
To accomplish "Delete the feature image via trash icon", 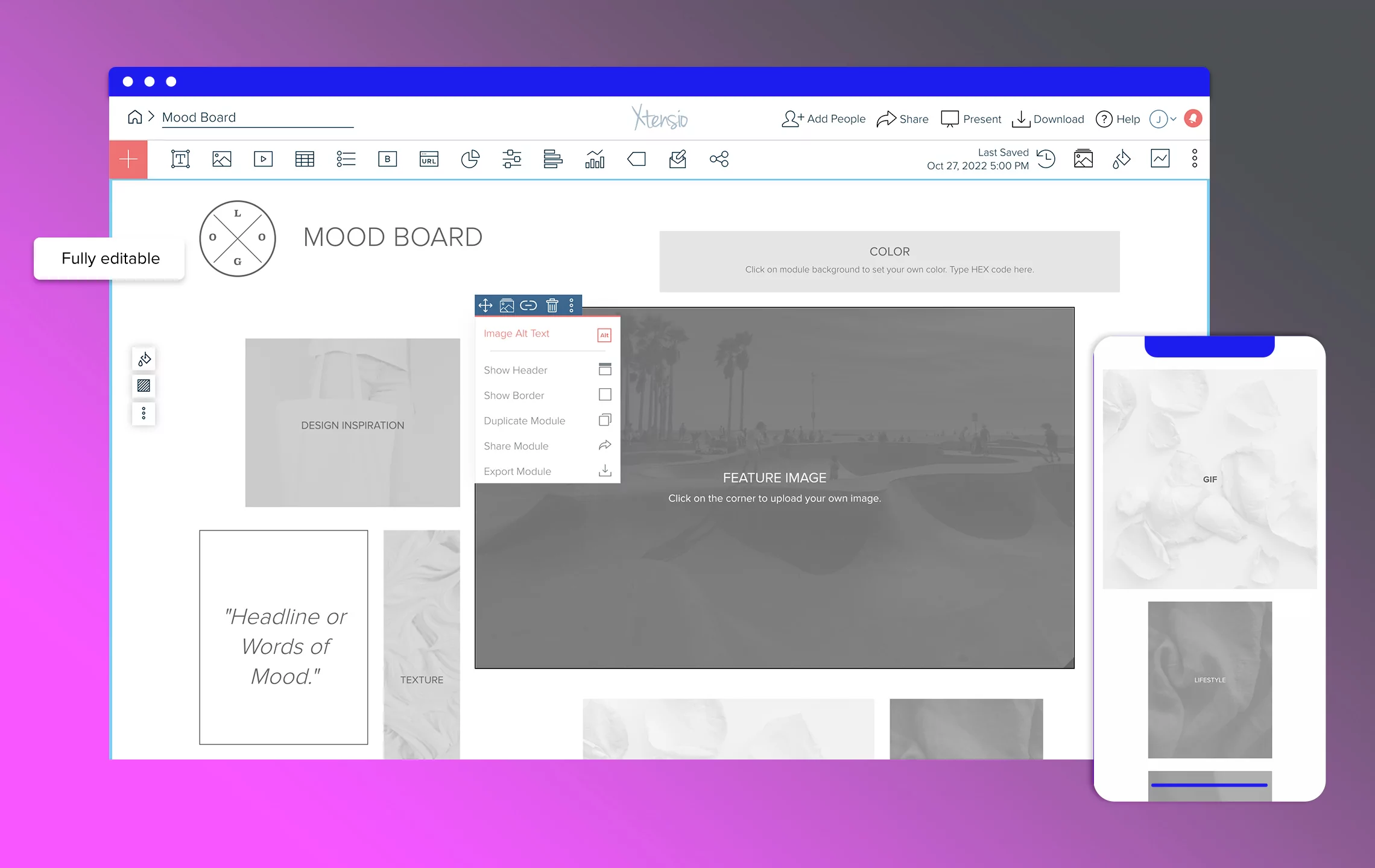I will pyautogui.click(x=552, y=306).
